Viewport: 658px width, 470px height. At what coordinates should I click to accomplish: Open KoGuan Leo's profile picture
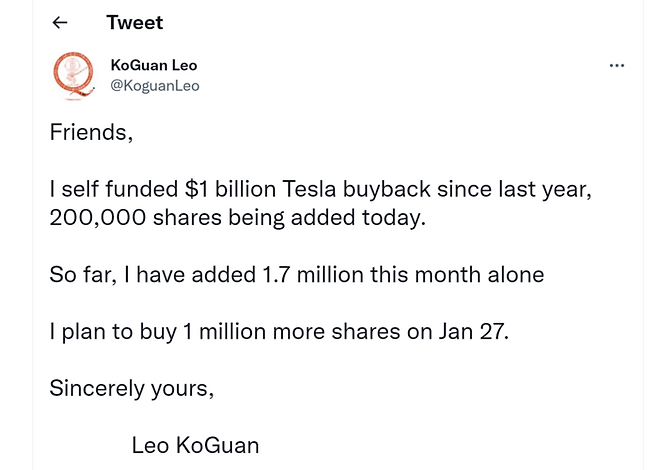(x=72, y=75)
